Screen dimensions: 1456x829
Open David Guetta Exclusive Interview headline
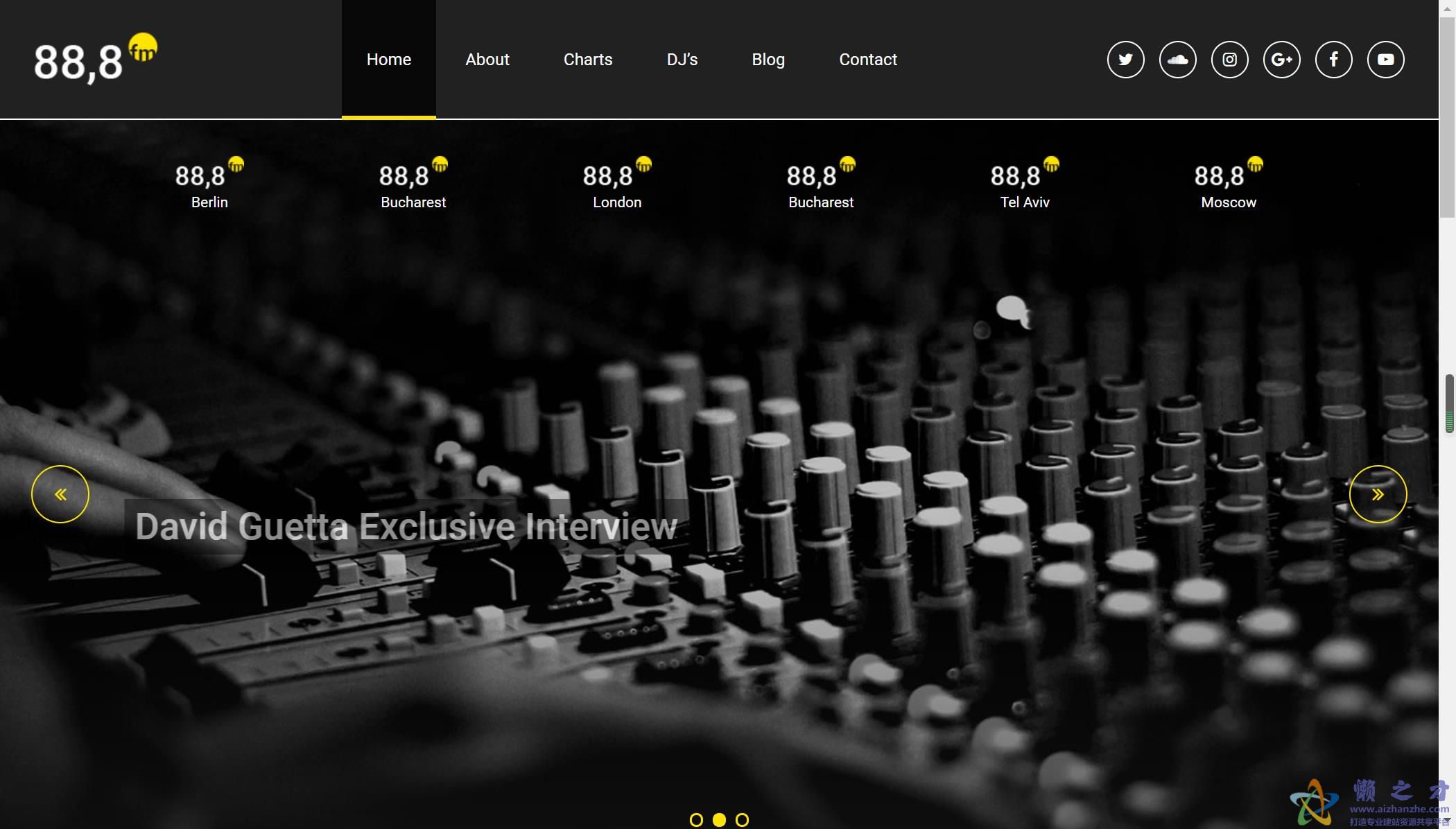tap(406, 527)
